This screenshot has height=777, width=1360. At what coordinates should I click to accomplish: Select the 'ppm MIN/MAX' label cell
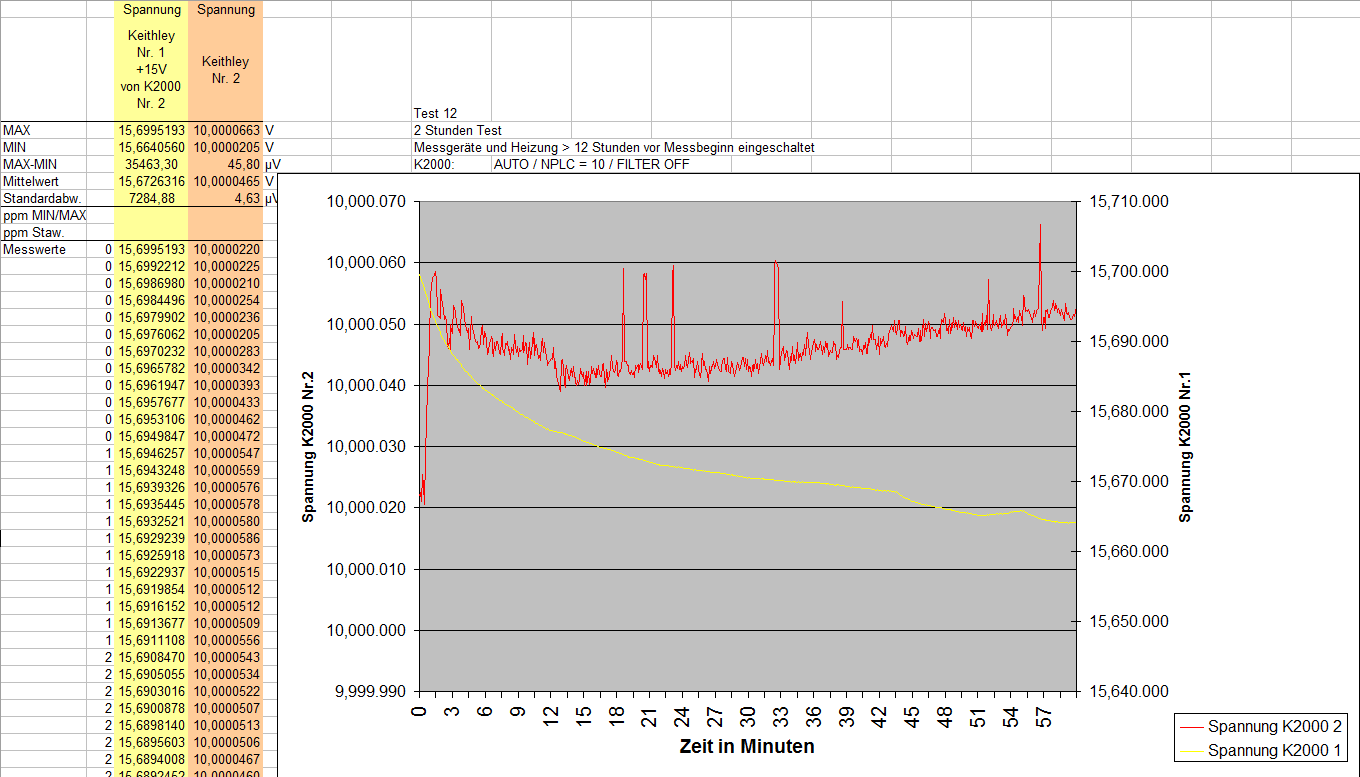click(x=43, y=215)
